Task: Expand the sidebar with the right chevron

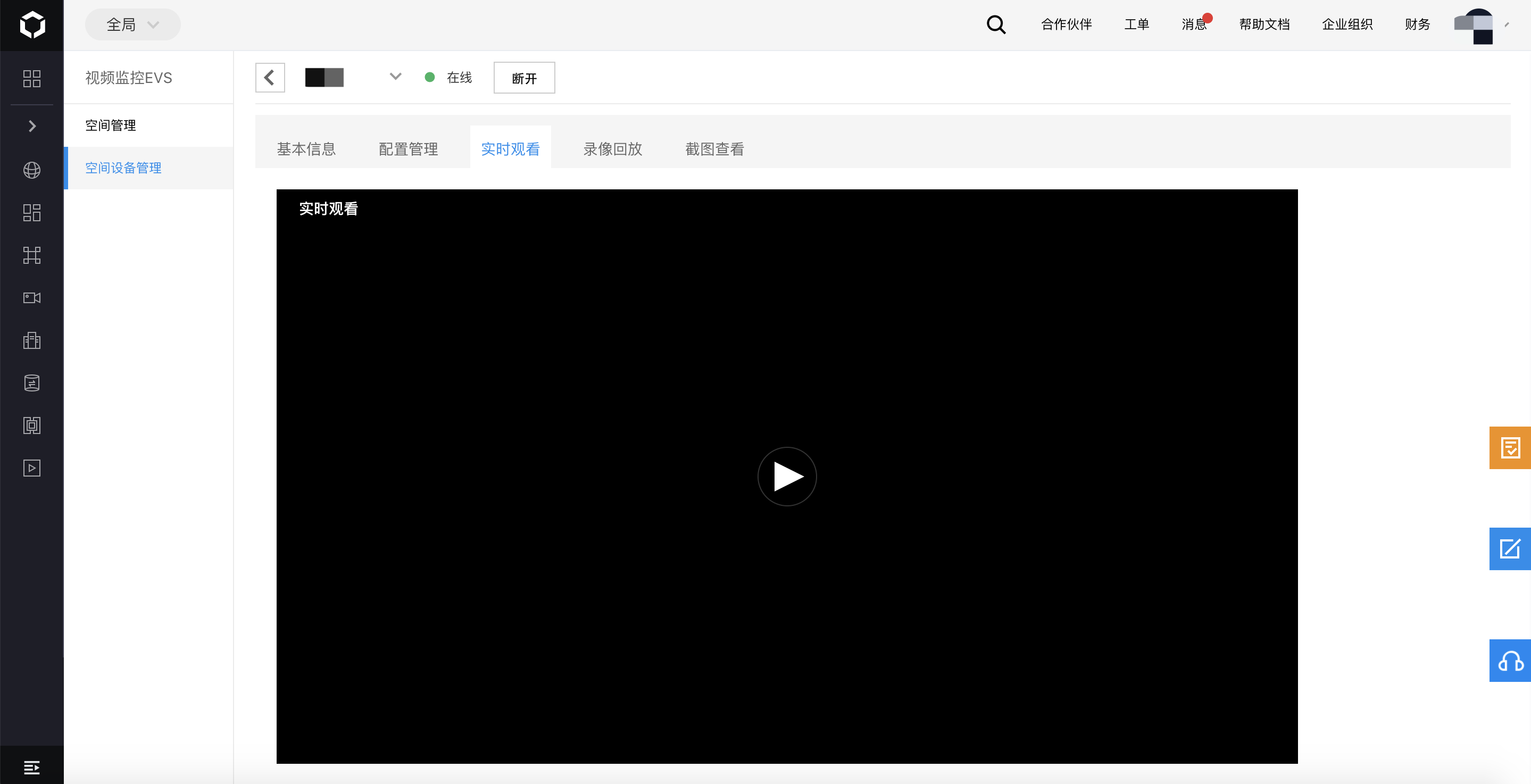Action: click(32, 126)
